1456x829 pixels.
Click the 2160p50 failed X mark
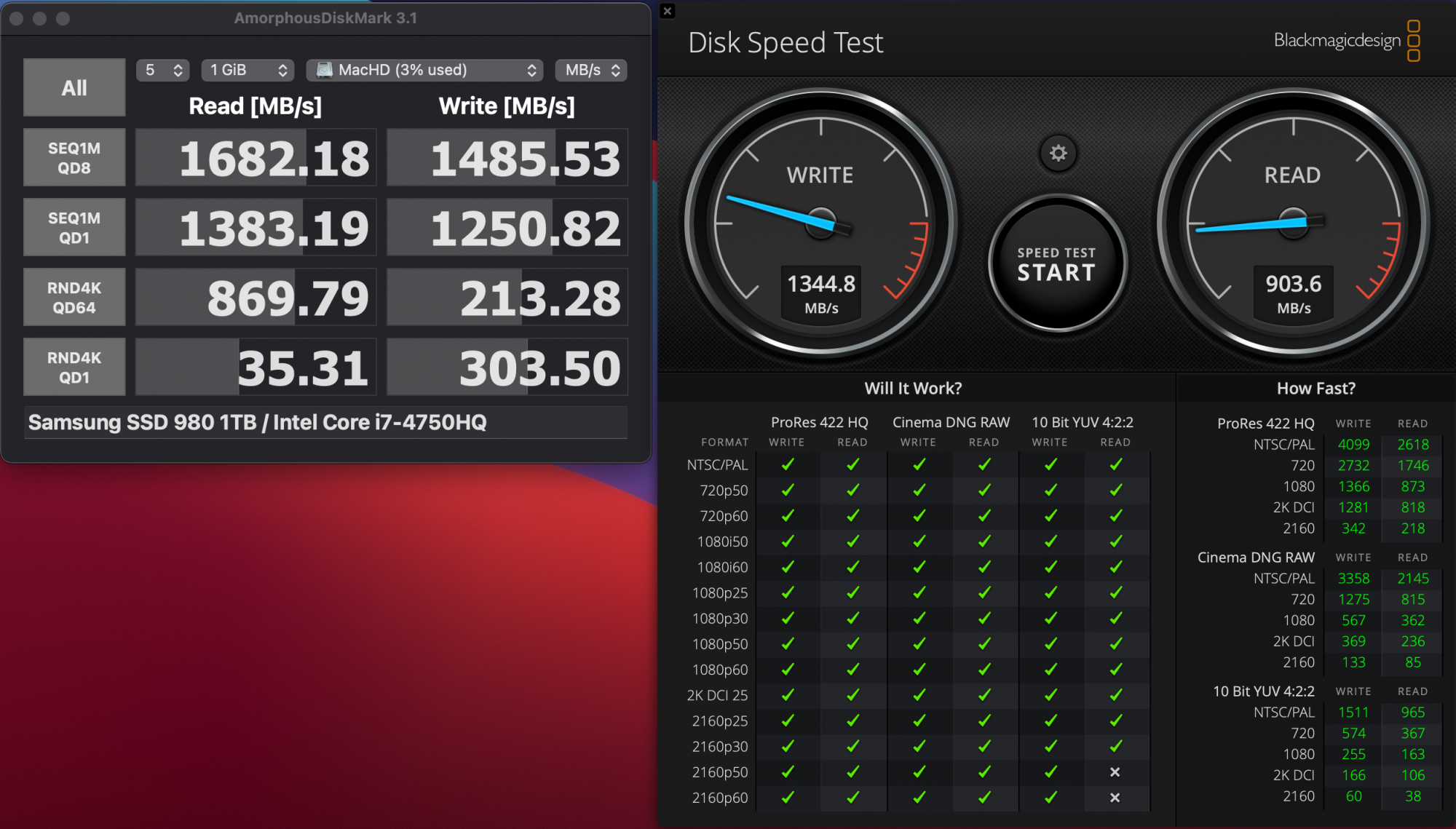coord(1115,772)
